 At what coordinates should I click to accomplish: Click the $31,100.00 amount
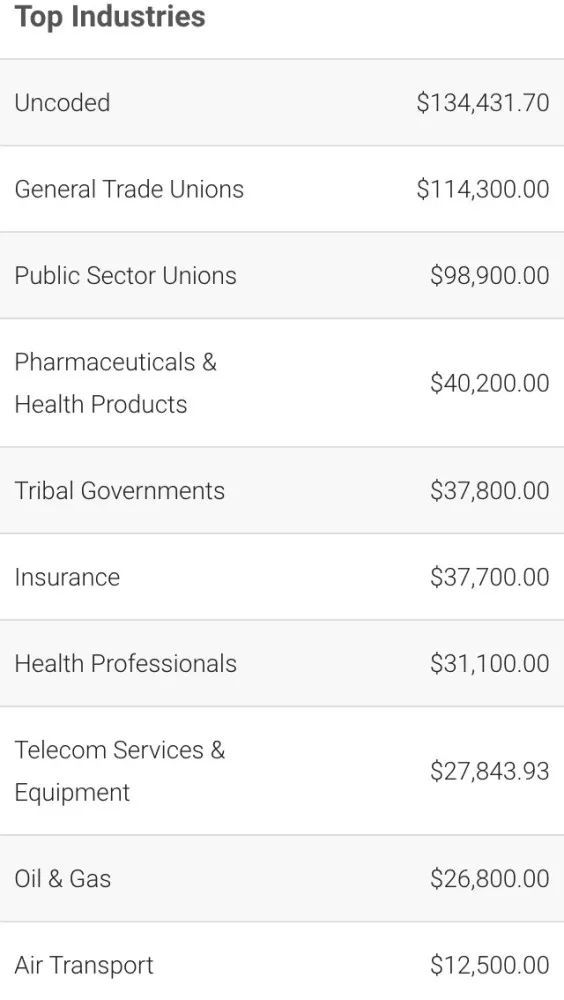[x=489, y=663]
